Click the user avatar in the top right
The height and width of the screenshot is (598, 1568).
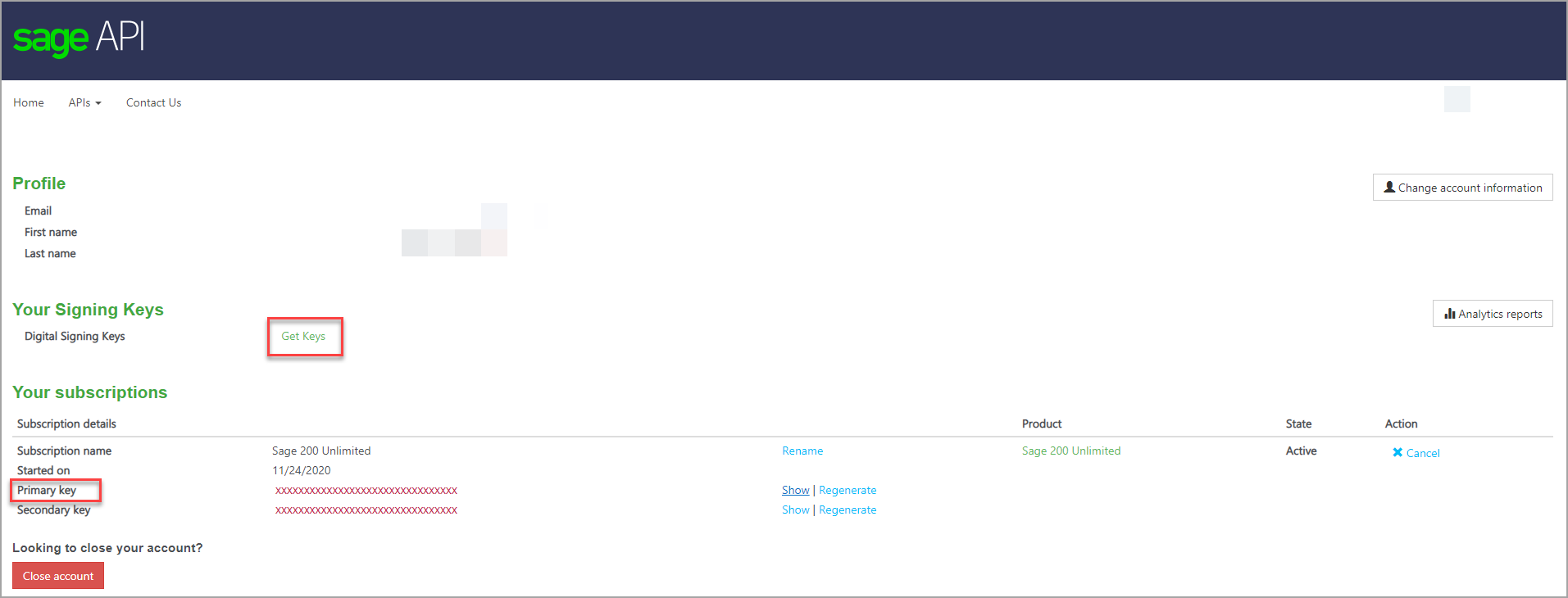click(1457, 100)
